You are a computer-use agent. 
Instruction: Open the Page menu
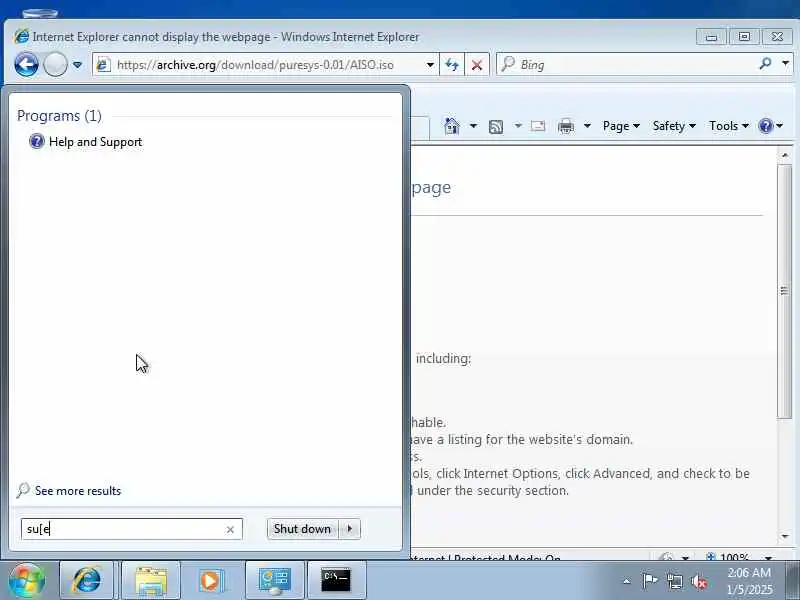click(621, 126)
